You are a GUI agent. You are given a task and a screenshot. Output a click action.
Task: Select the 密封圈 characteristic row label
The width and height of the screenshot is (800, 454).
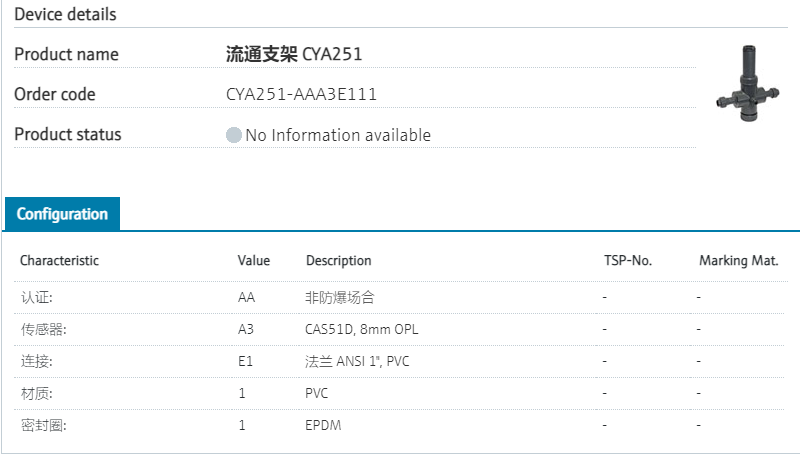point(44,425)
